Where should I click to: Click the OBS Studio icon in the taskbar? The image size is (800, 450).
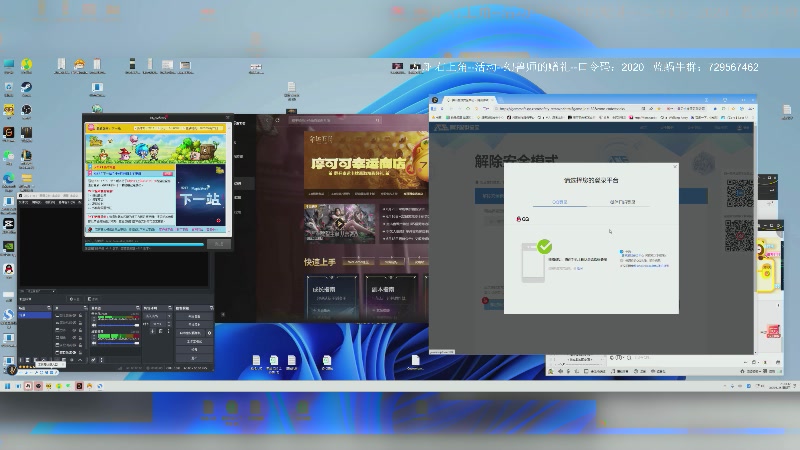[x=38, y=386]
